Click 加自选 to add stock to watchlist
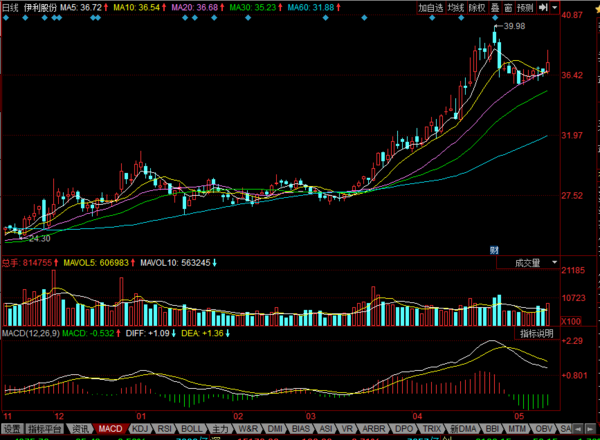The width and height of the screenshot is (600, 440). tap(431, 6)
